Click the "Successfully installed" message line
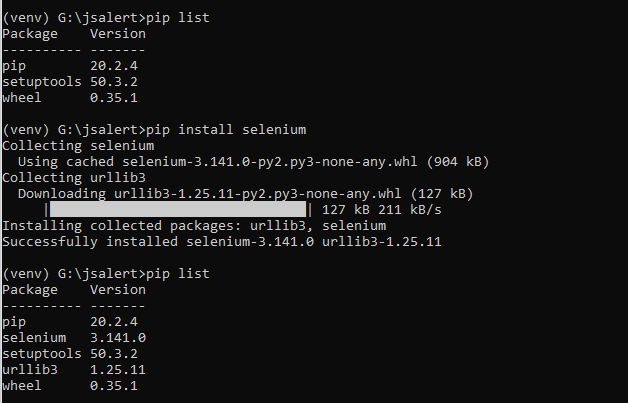 coord(222,242)
